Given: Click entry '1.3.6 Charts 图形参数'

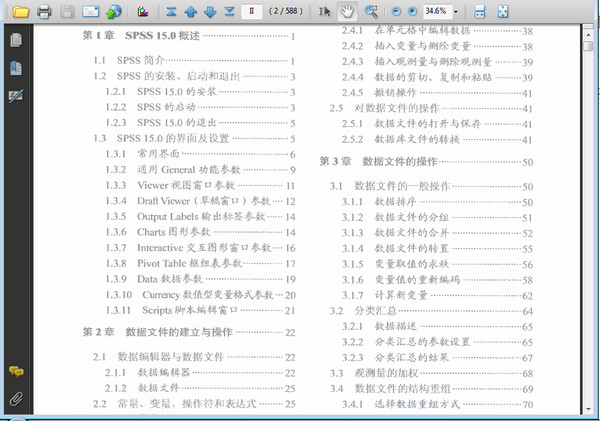Looking at the screenshot, I should pos(158,232).
